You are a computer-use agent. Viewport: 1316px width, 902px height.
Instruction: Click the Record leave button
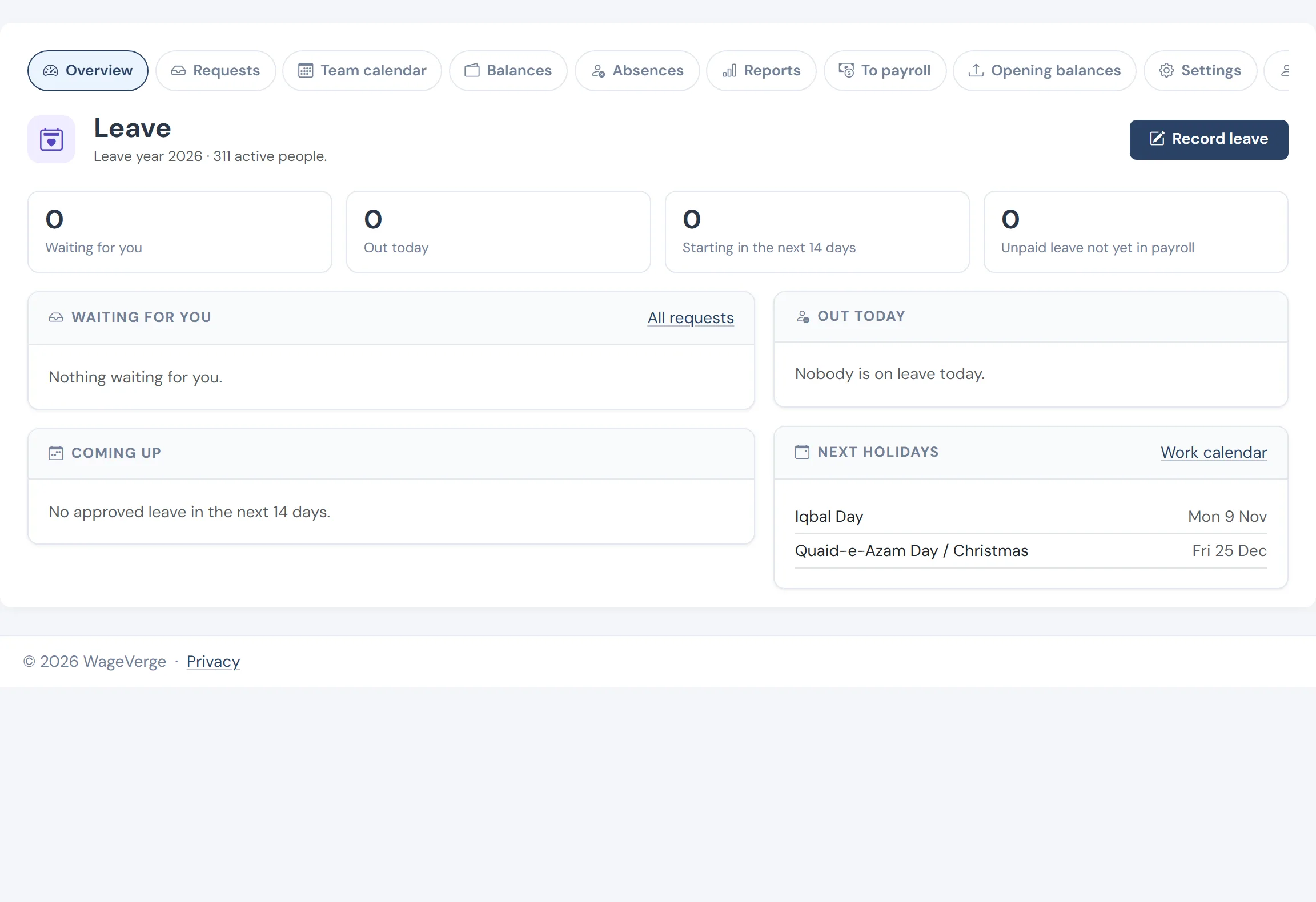pyautogui.click(x=1209, y=140)
